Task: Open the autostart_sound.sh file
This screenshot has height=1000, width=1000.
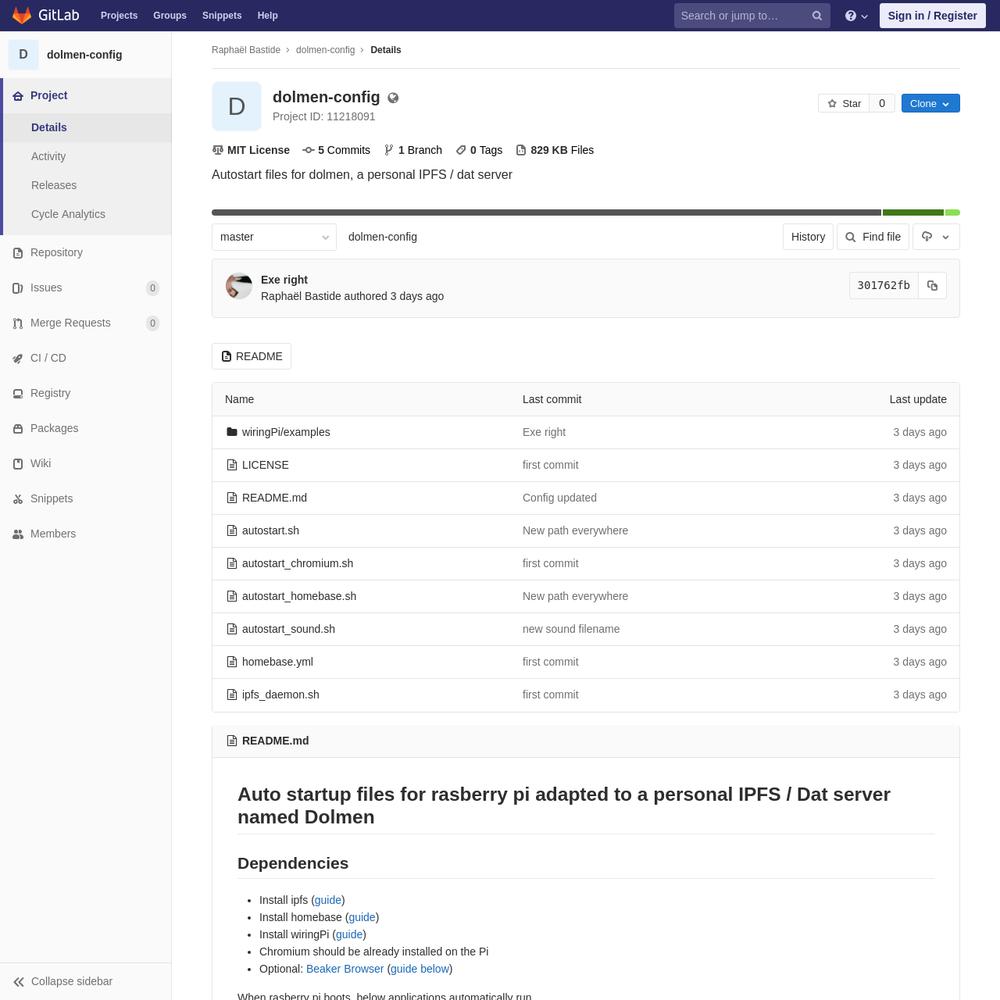Action: (x=288, y=629)
